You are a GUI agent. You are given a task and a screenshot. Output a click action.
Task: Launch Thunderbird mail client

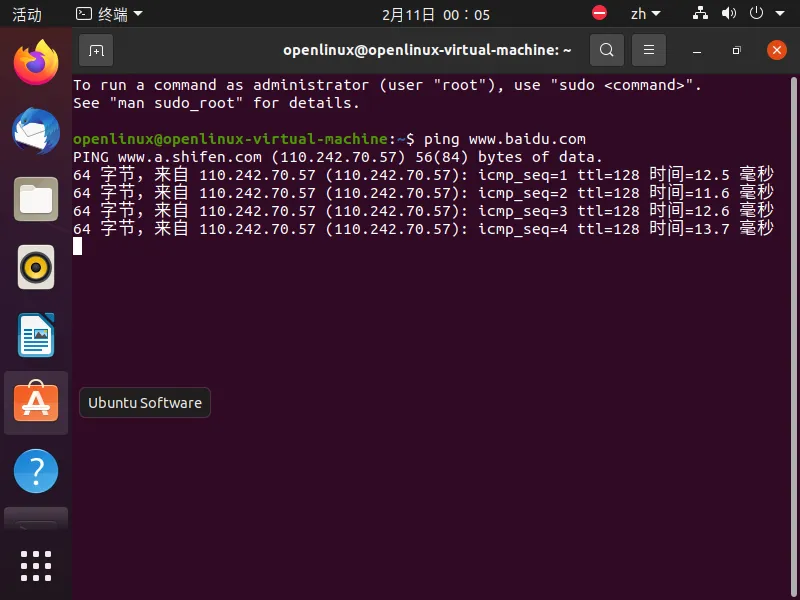click(x=36, y=131)
